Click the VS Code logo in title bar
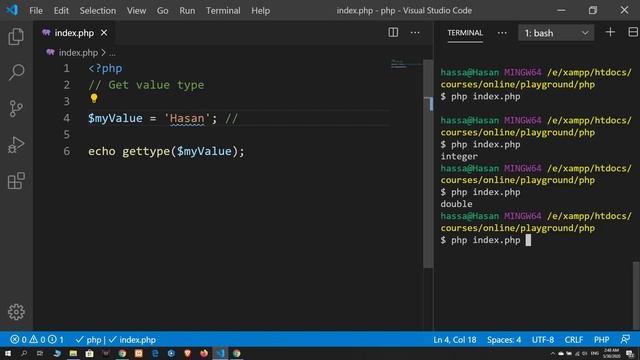The width and height of the screenshot is (640, 360). click(12, 10)
